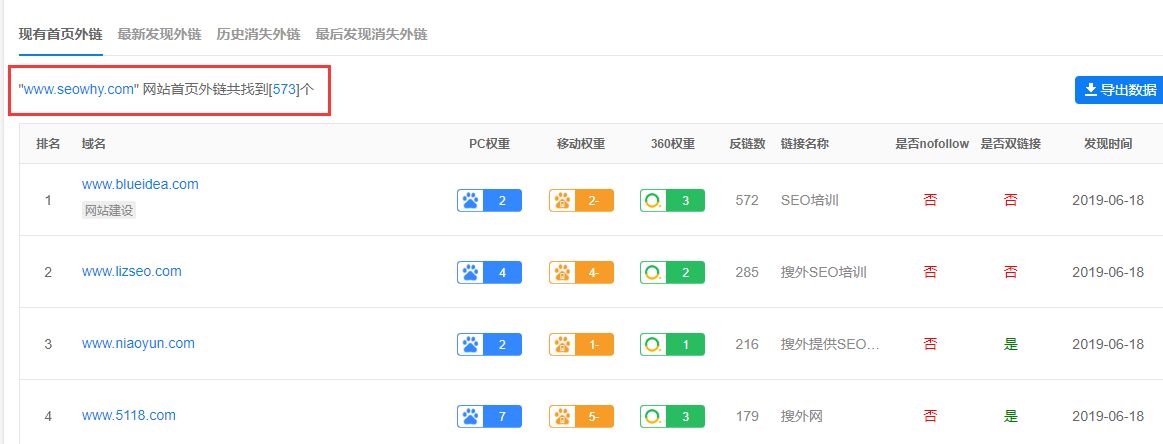Image resolution: width=1163 pixels, height=444 pixels.
Task: Open www.5118.com domain link
Action: tap(128, 415)
